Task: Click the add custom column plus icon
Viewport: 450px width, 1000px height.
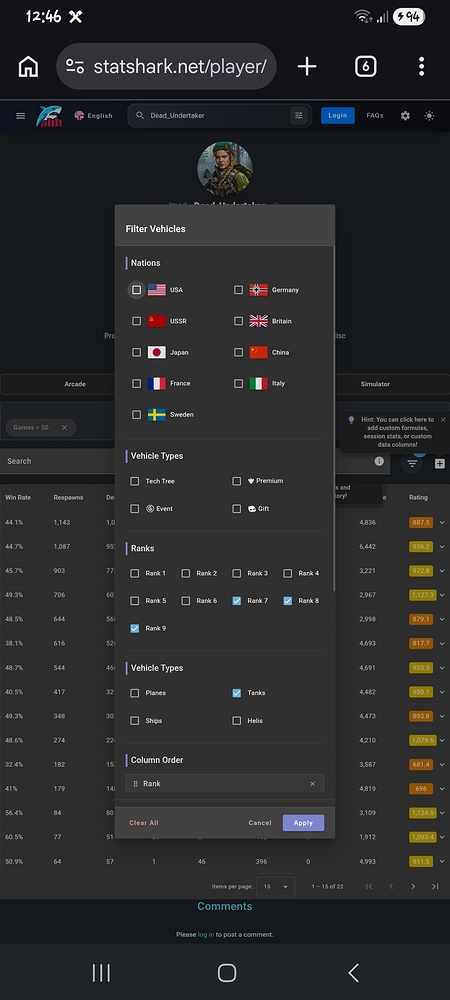Action: point(440,464)
